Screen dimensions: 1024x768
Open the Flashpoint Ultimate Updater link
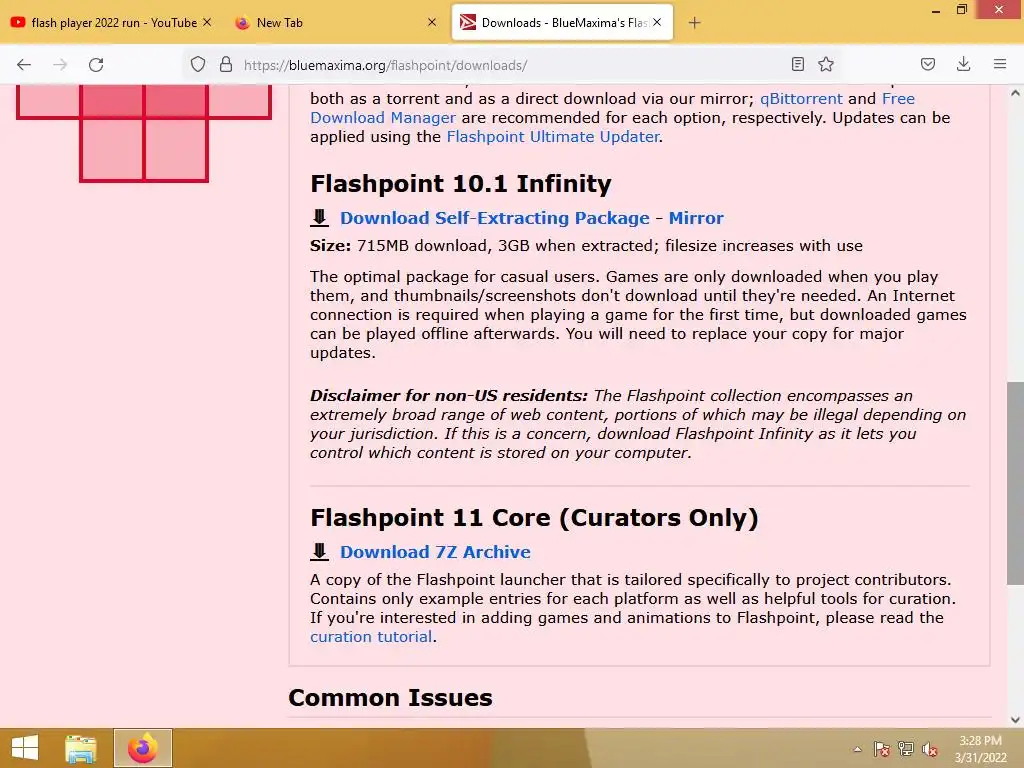[x=552, y=136]
